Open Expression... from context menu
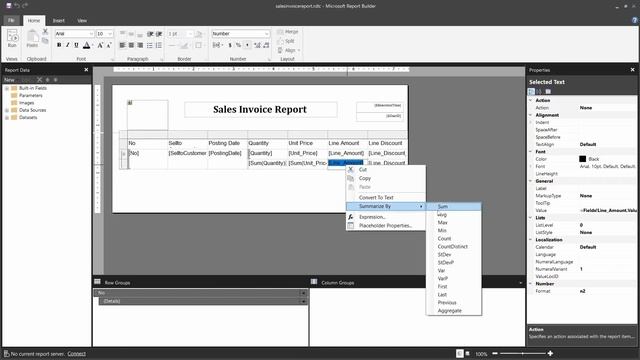The height and width of the screenshot is (360, 640). pos(386,217)
